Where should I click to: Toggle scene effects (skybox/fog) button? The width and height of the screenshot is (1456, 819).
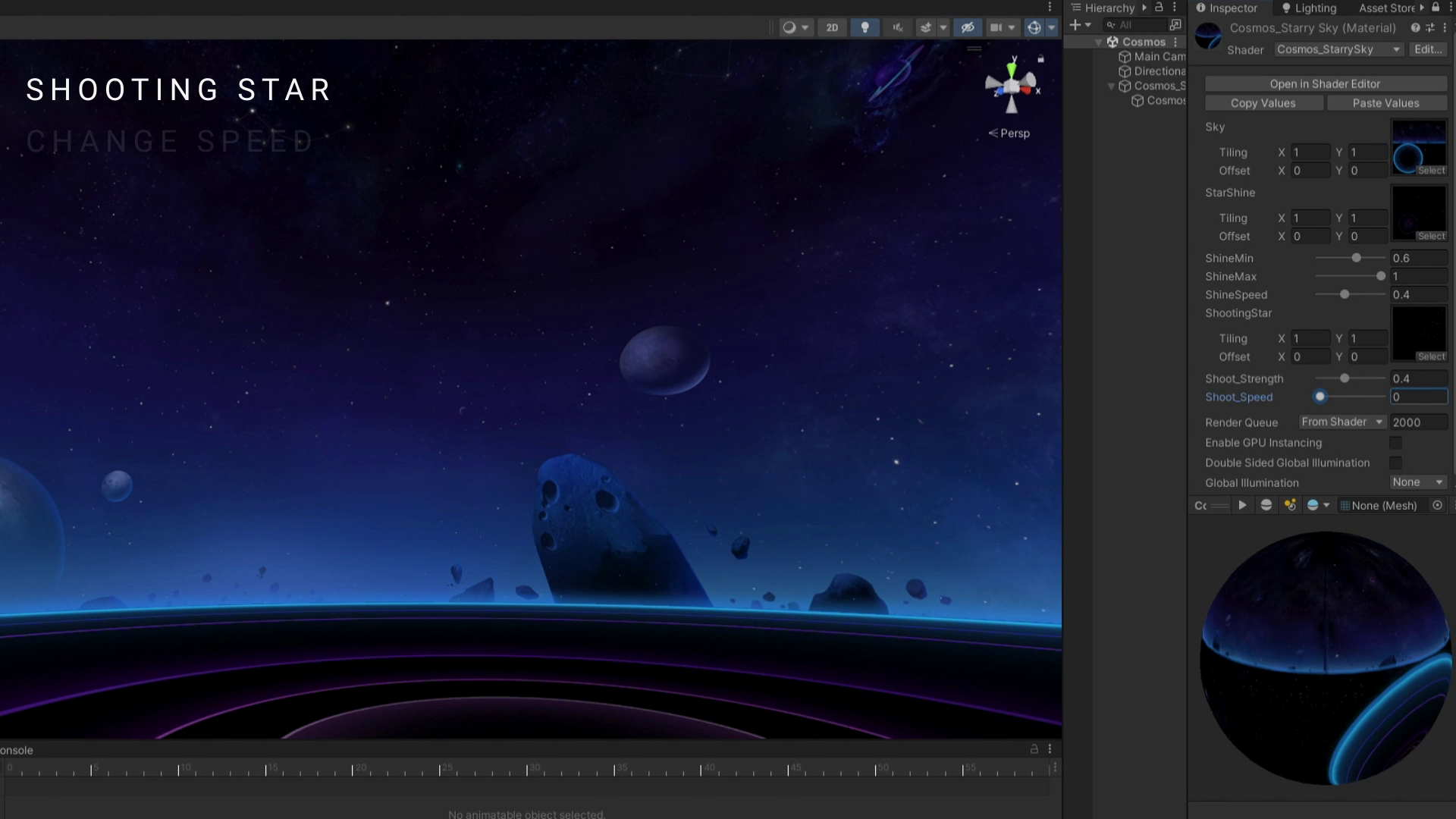coord(926,27)
